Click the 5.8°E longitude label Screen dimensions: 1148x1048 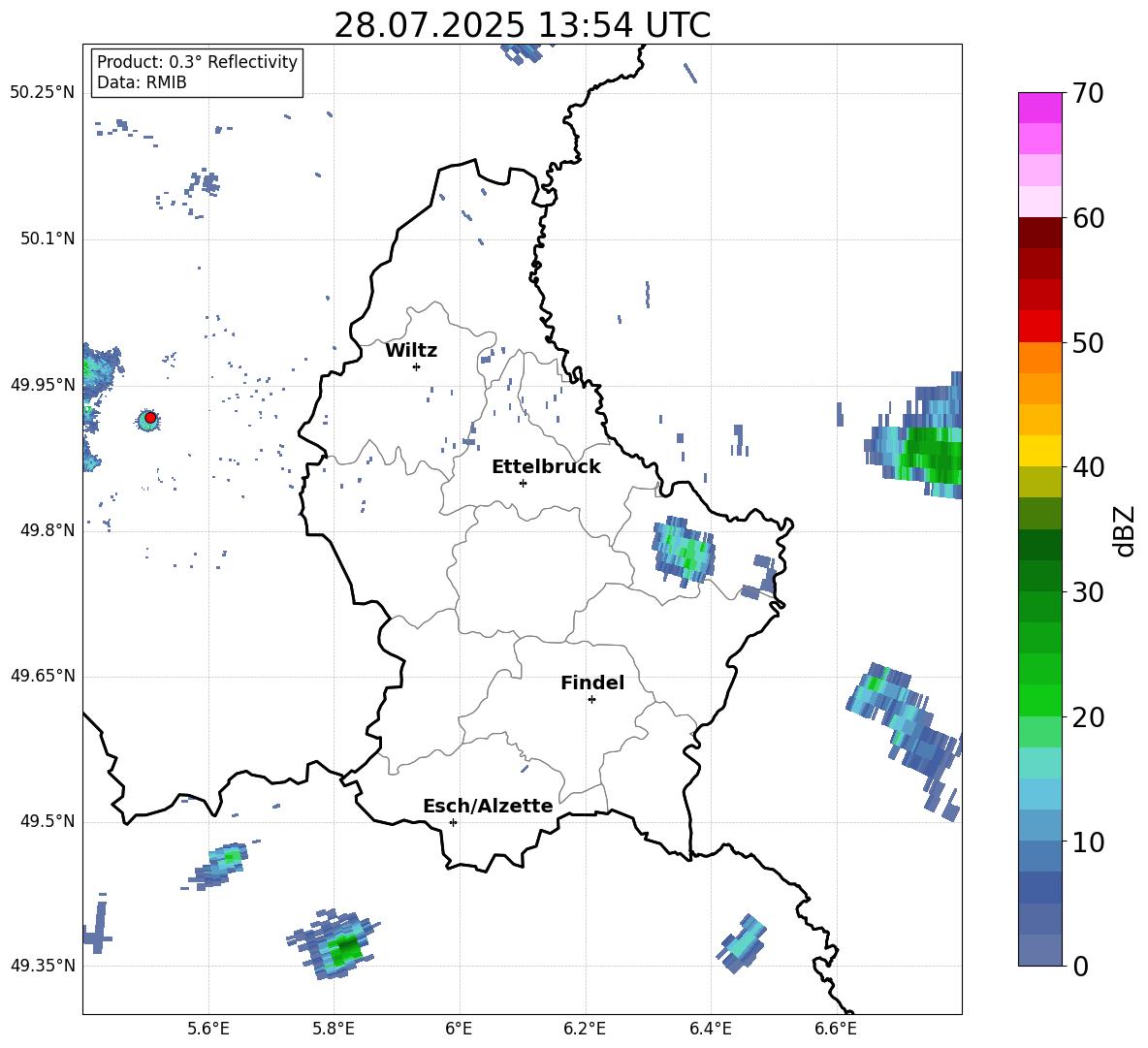[x=334, y=1030]
